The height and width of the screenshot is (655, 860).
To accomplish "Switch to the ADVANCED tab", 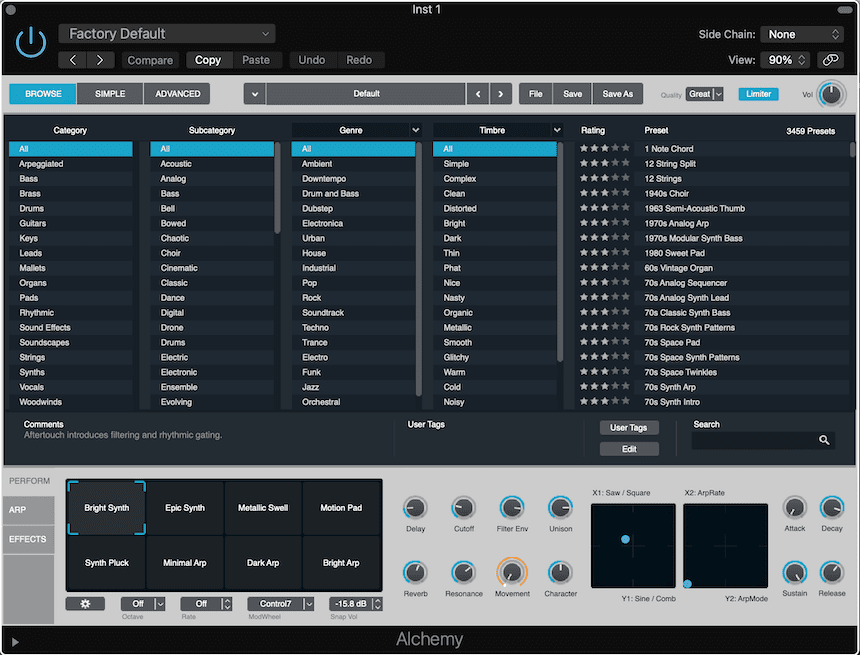I will [177, 94].
